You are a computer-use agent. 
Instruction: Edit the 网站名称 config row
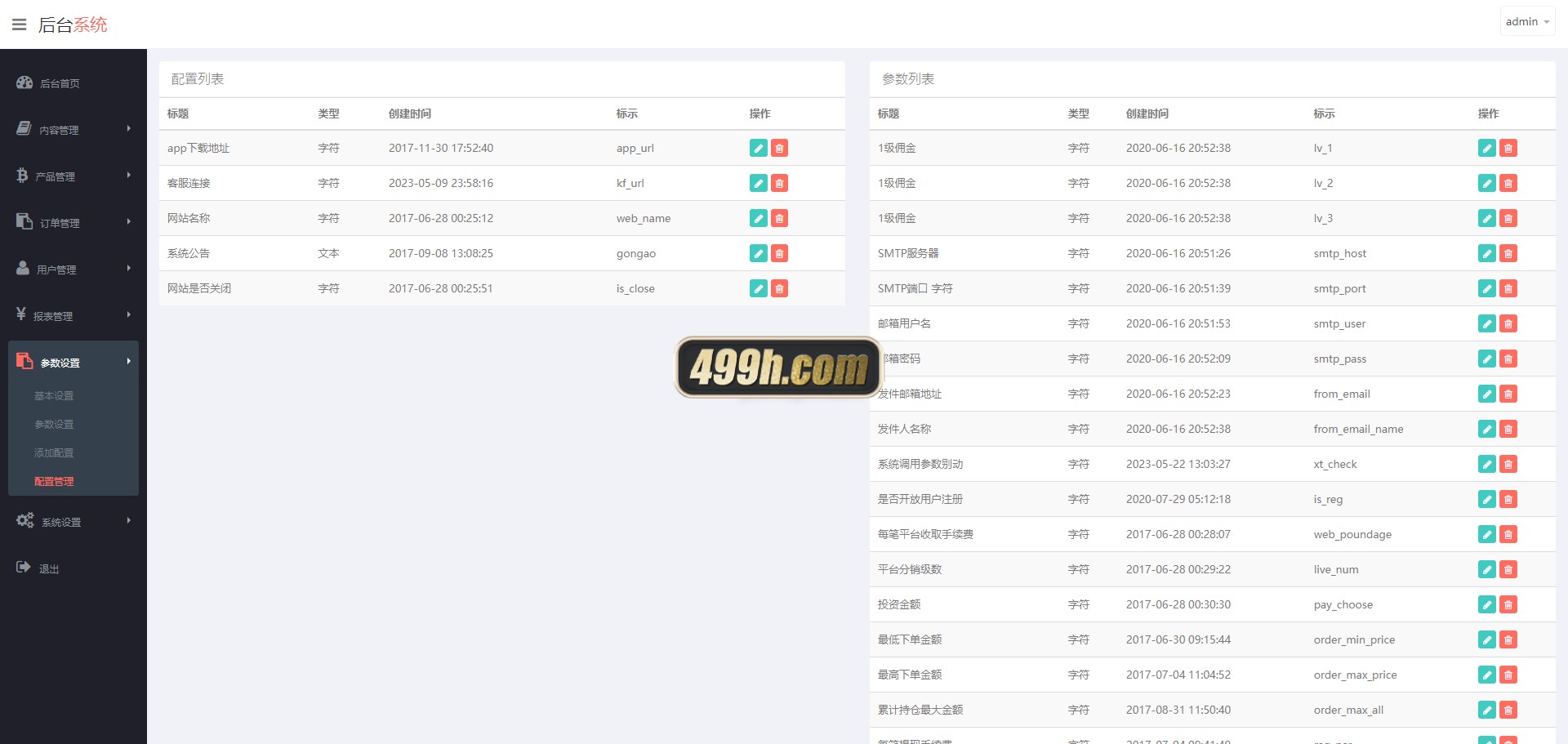pos(759,218)
